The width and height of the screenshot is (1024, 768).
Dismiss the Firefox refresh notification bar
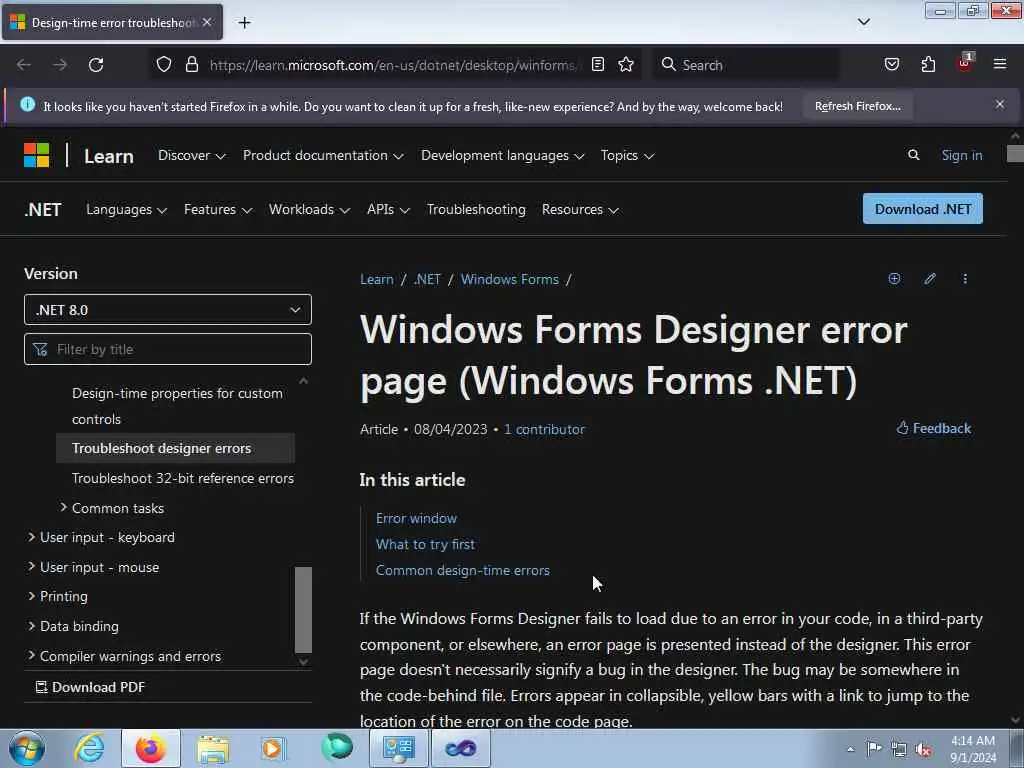pos(1000,104)
